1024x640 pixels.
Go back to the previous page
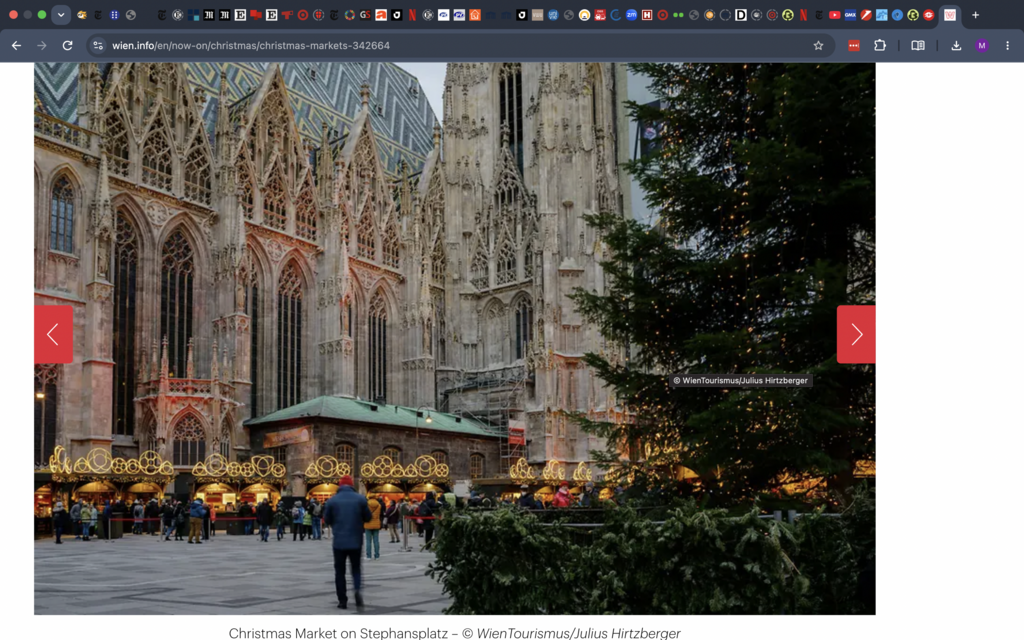[16, 46]
